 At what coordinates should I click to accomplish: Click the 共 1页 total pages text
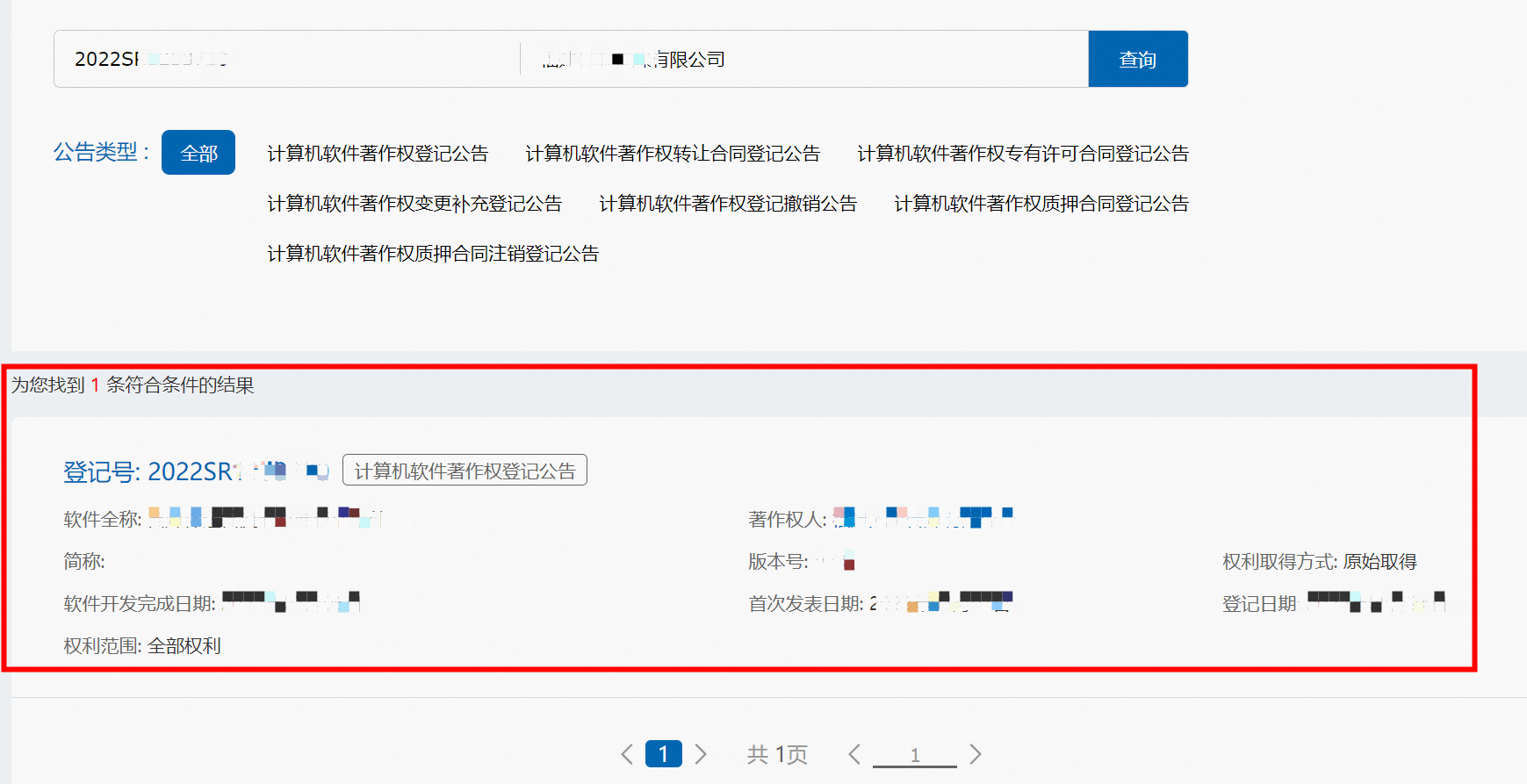point(777,754)
